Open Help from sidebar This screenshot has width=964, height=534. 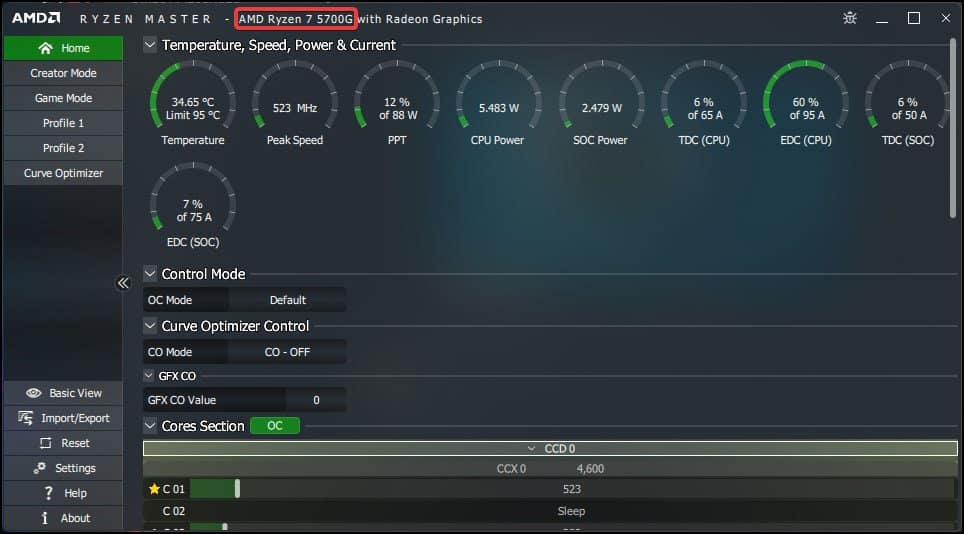(x=63, y=493)
